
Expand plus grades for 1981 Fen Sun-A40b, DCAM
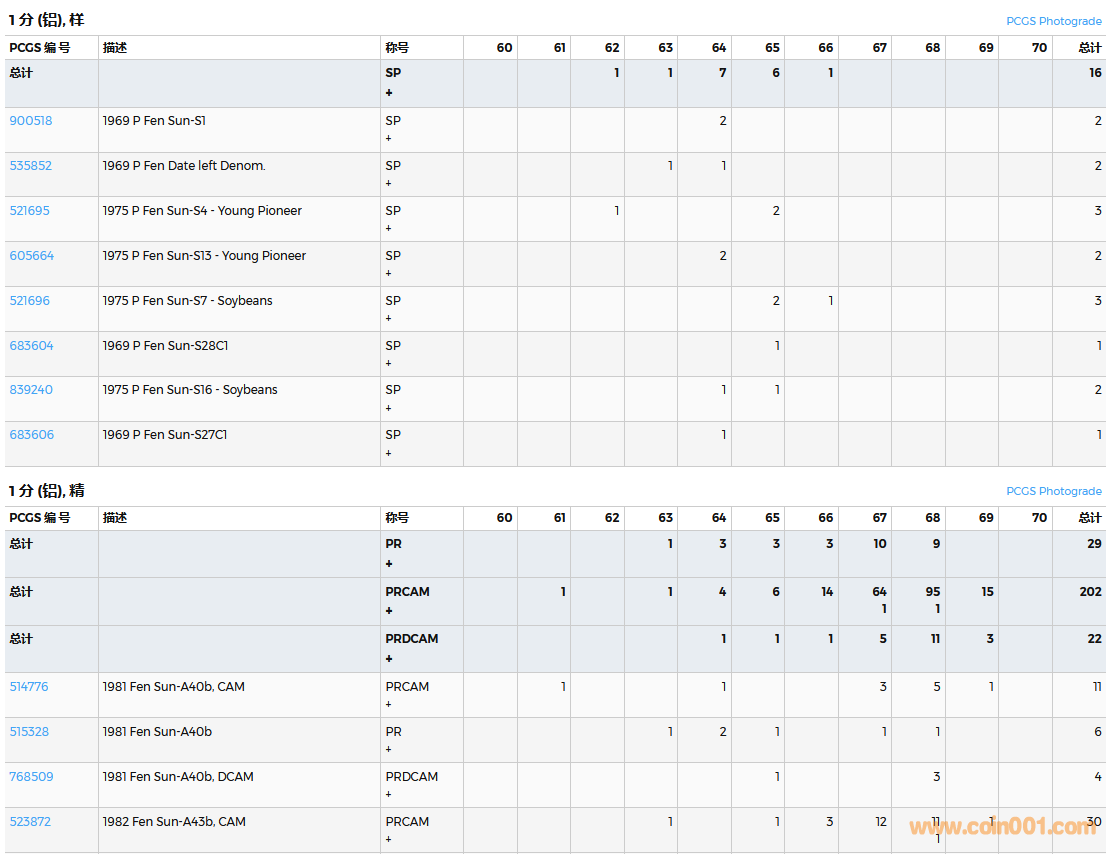click(x=389, y=795)
